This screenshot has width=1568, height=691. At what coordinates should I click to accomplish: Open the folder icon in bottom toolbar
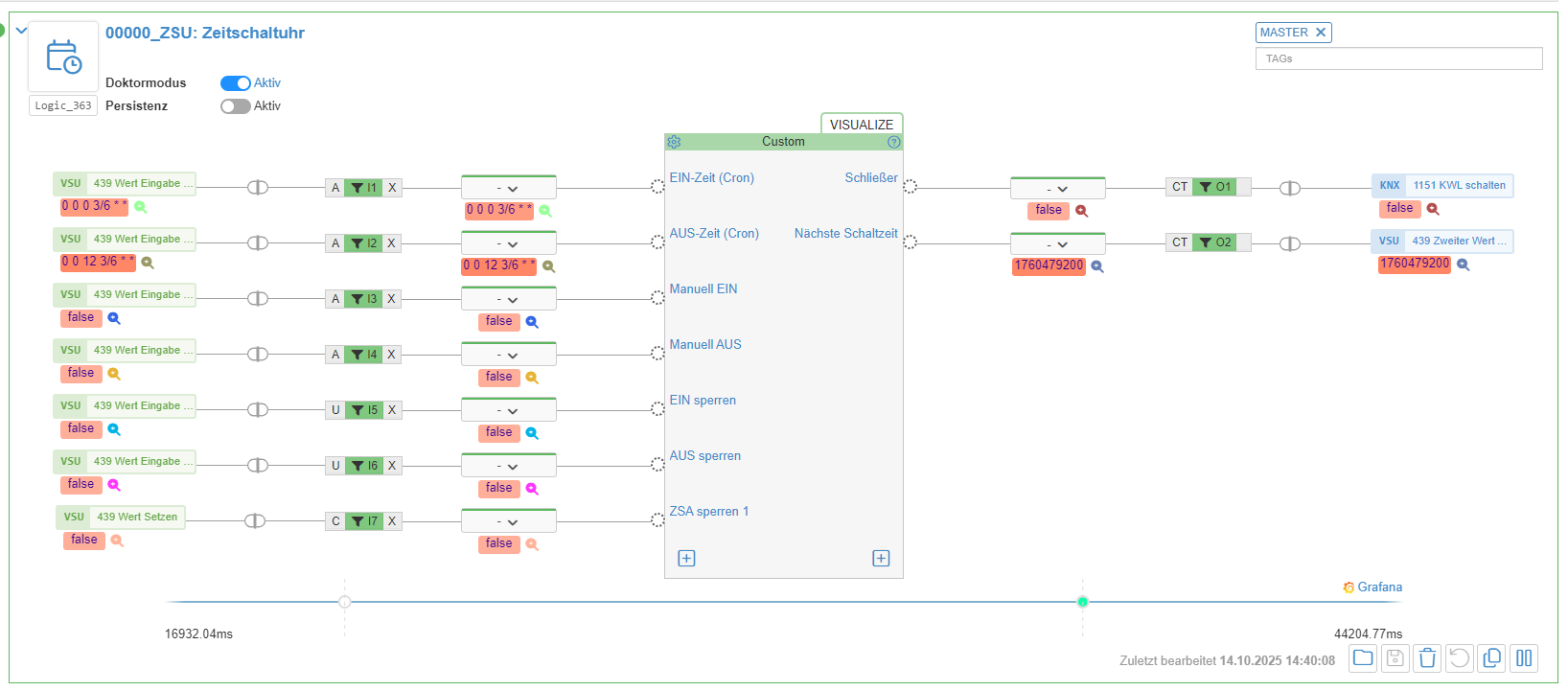click(1363, 657)
